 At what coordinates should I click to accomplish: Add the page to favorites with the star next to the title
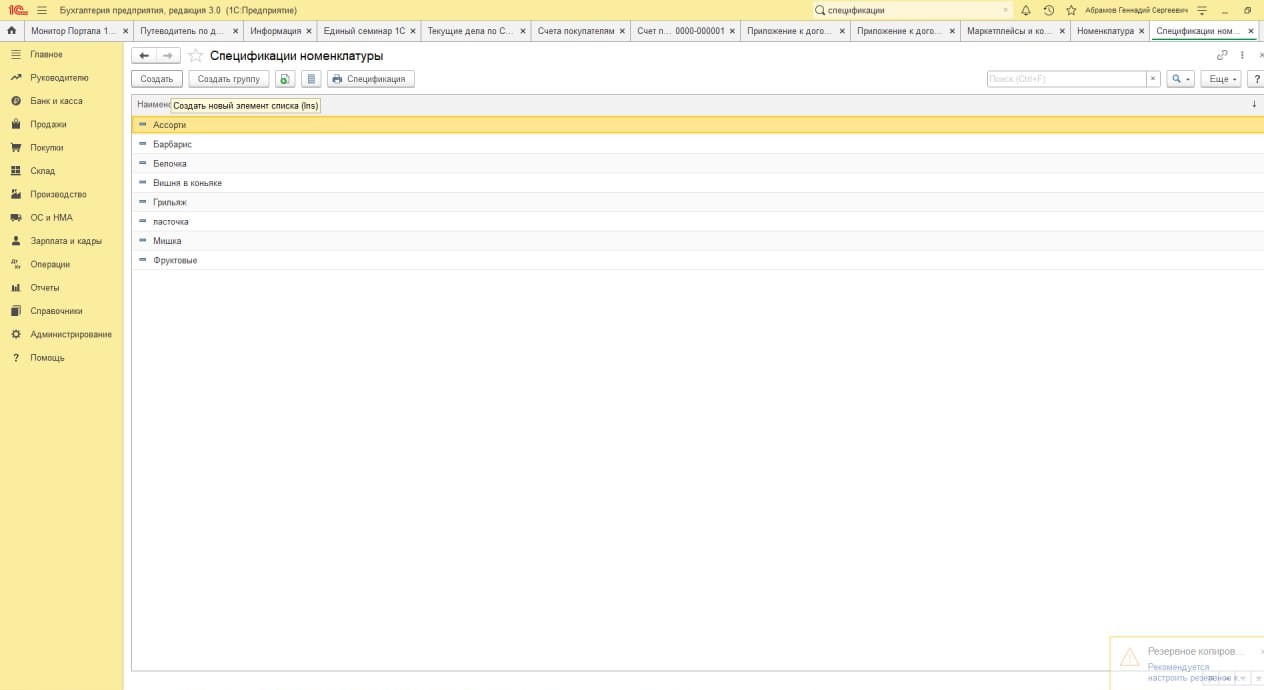pyautogui.click(x=196, y=56)
